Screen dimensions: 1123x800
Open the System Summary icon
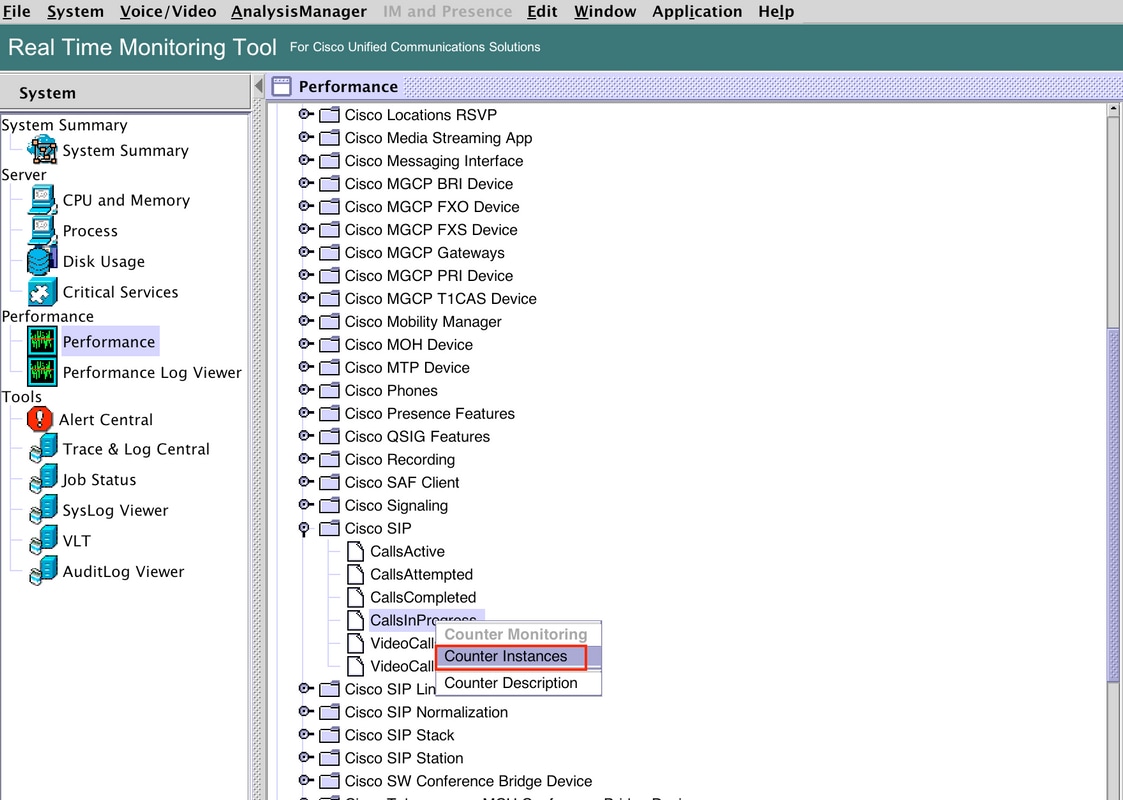(42, 149)
